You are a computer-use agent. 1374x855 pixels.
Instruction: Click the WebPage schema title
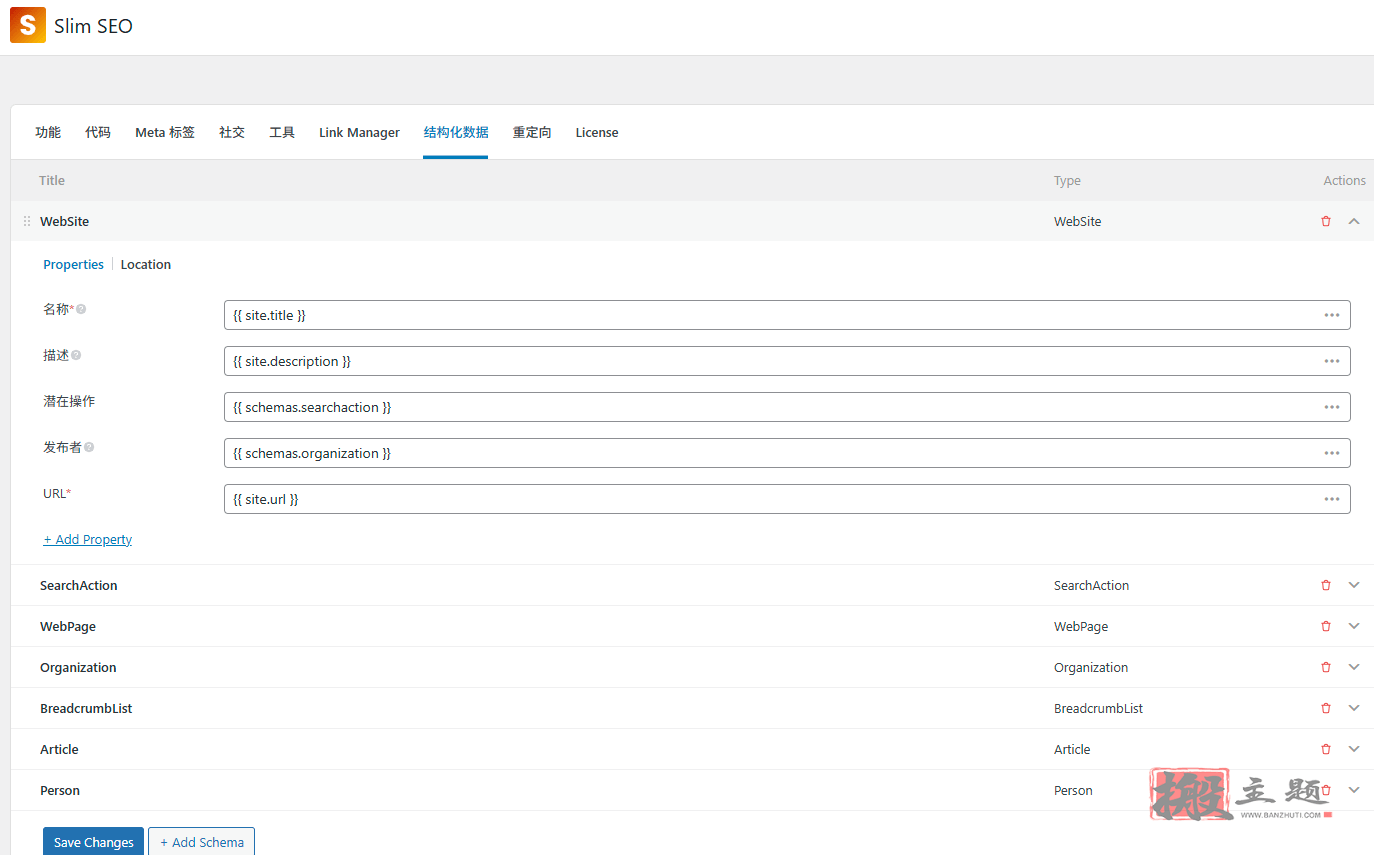pos(68,626)
